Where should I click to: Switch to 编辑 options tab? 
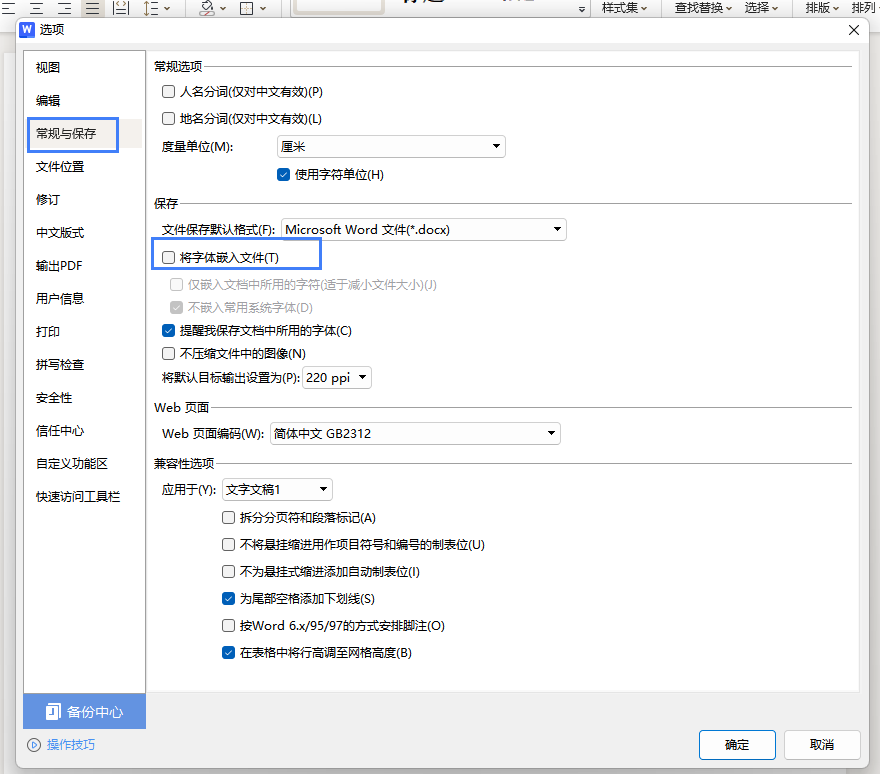click(x=48, y=100)
